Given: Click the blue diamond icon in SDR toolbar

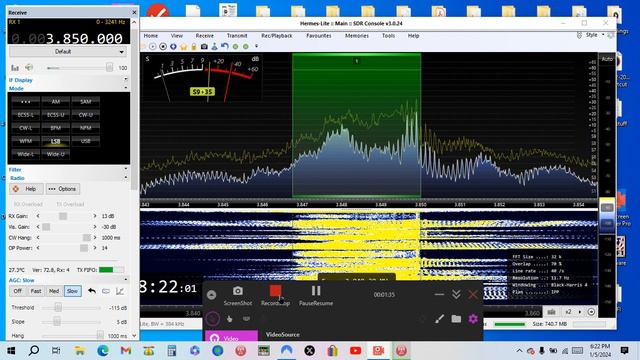Looking at the screenshot, I should 173,47.
